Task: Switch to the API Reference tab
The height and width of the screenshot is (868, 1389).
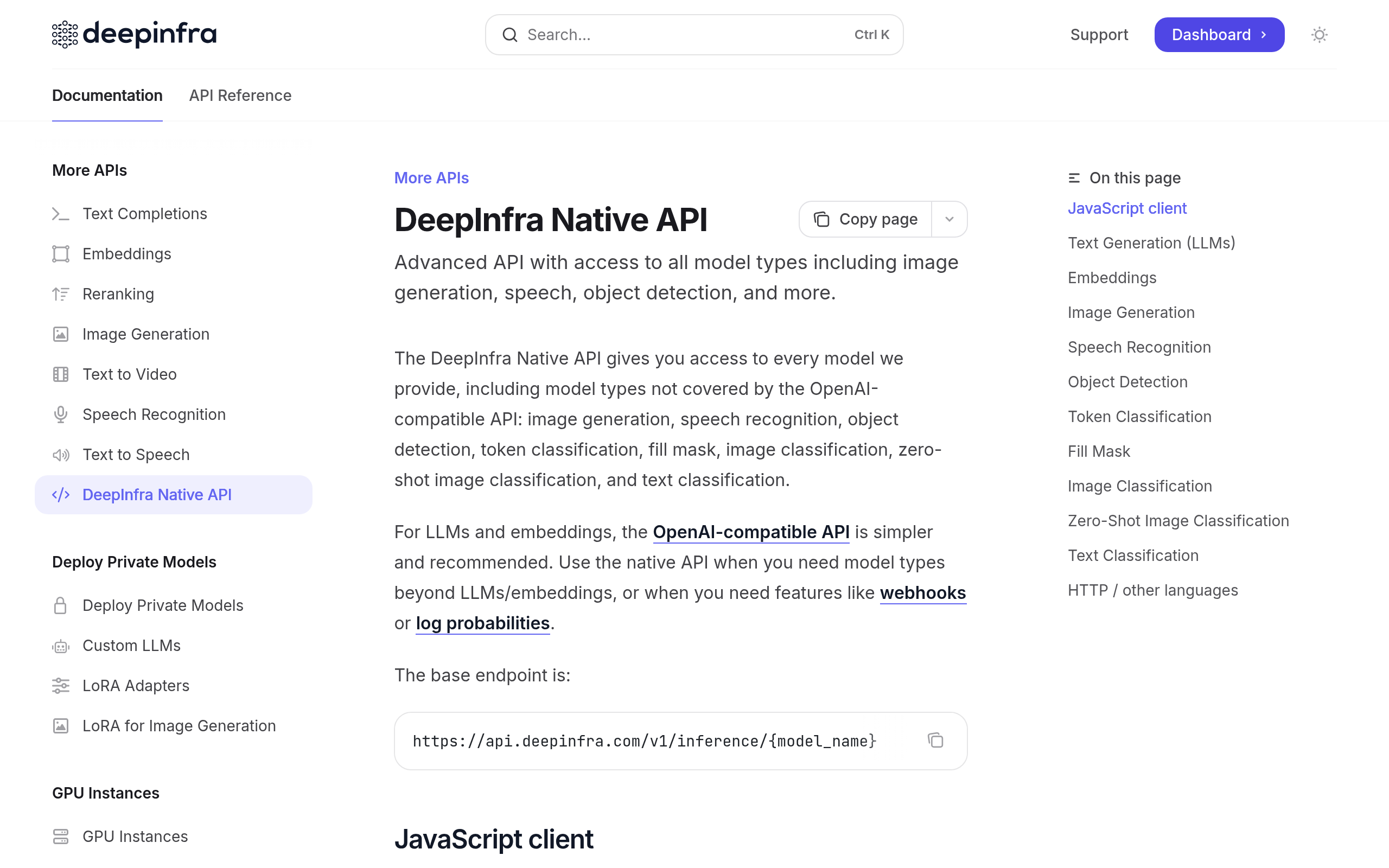Action: pos(240,95)
